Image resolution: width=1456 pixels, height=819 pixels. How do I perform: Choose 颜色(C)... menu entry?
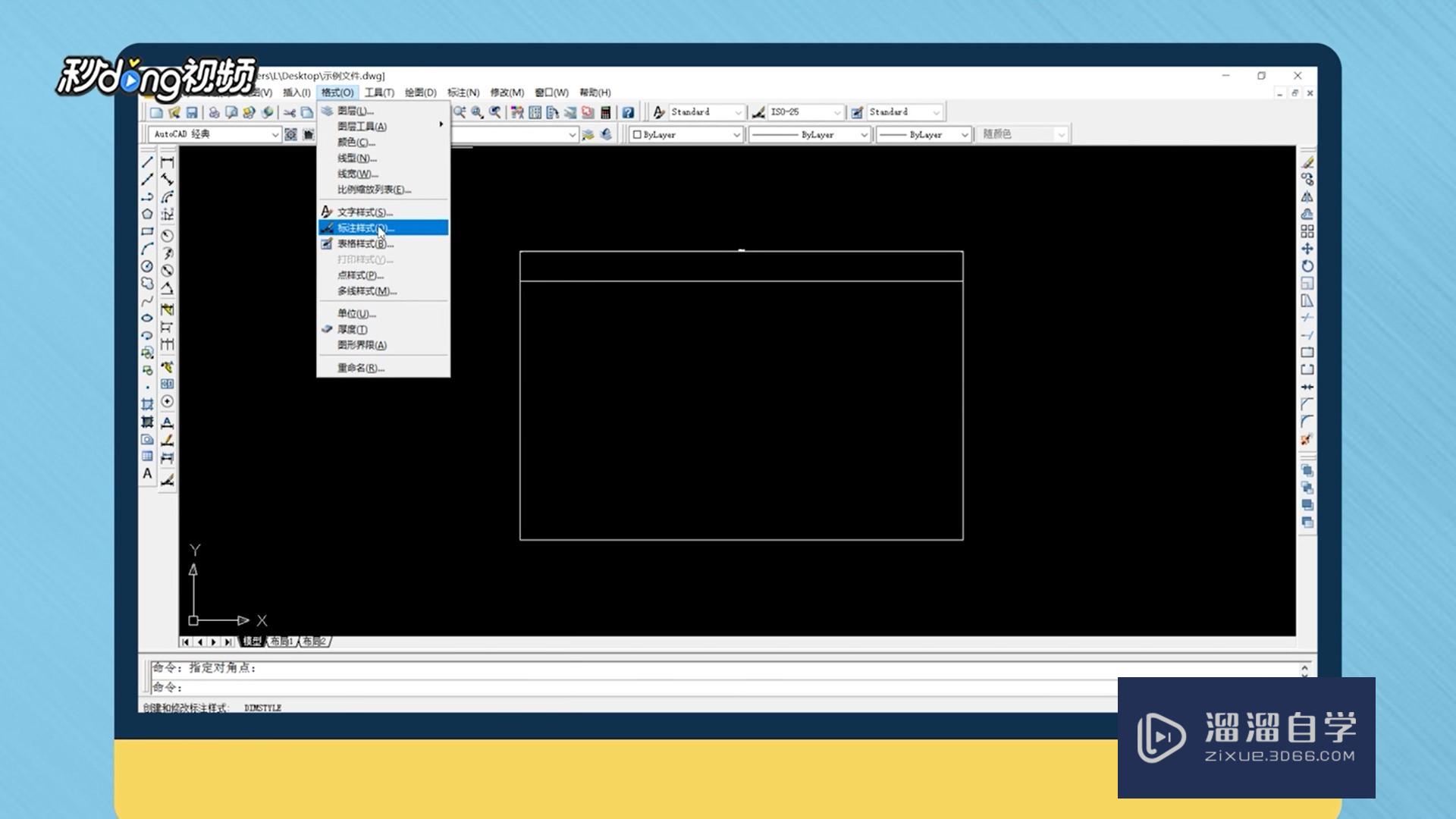tap(383, 143)
